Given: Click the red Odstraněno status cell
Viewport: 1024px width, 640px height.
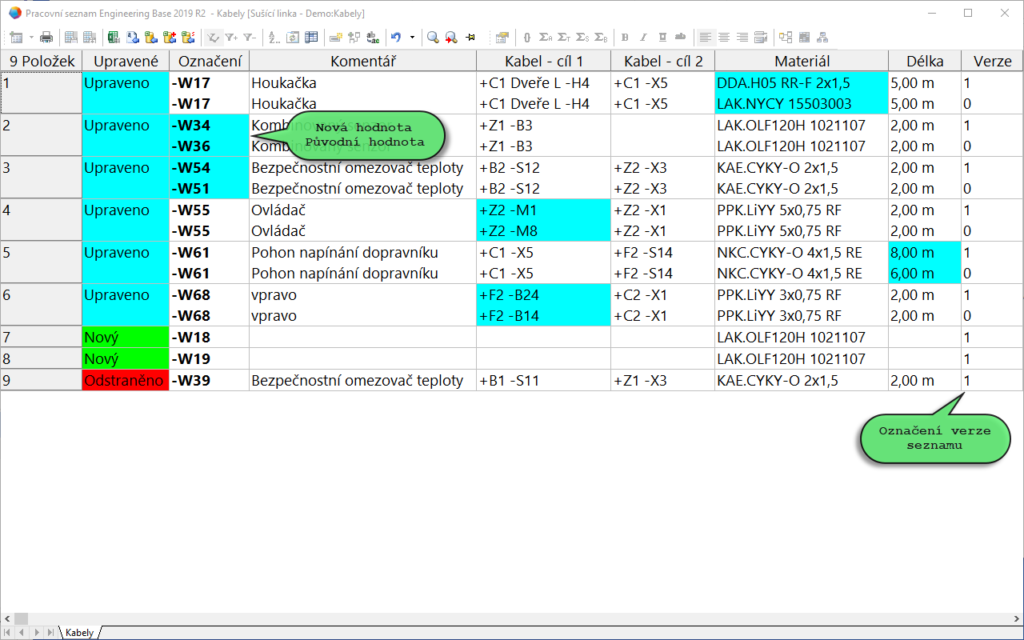Looking at the screenshot, I should tap(125, 380).
